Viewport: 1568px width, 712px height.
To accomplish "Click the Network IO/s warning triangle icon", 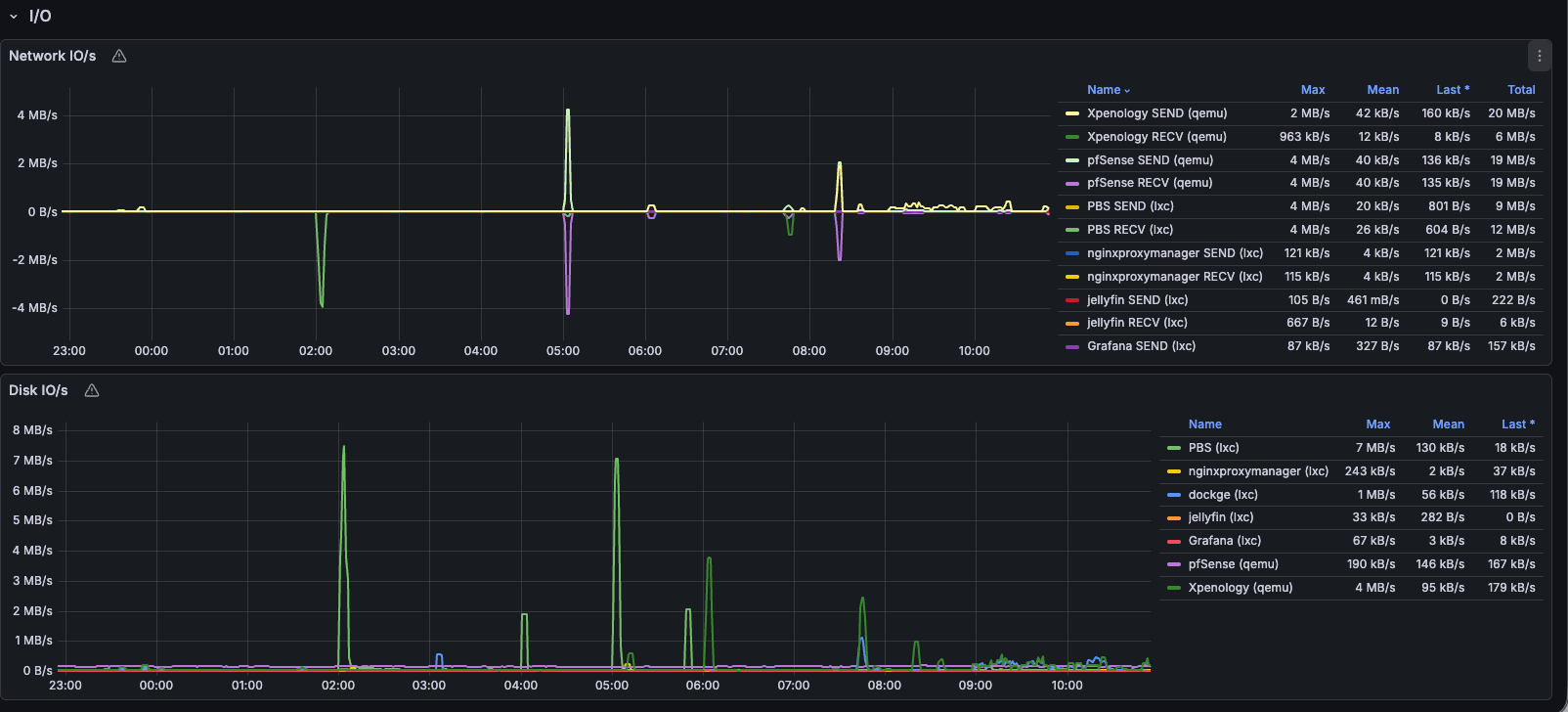I will [x=119, y=56].
